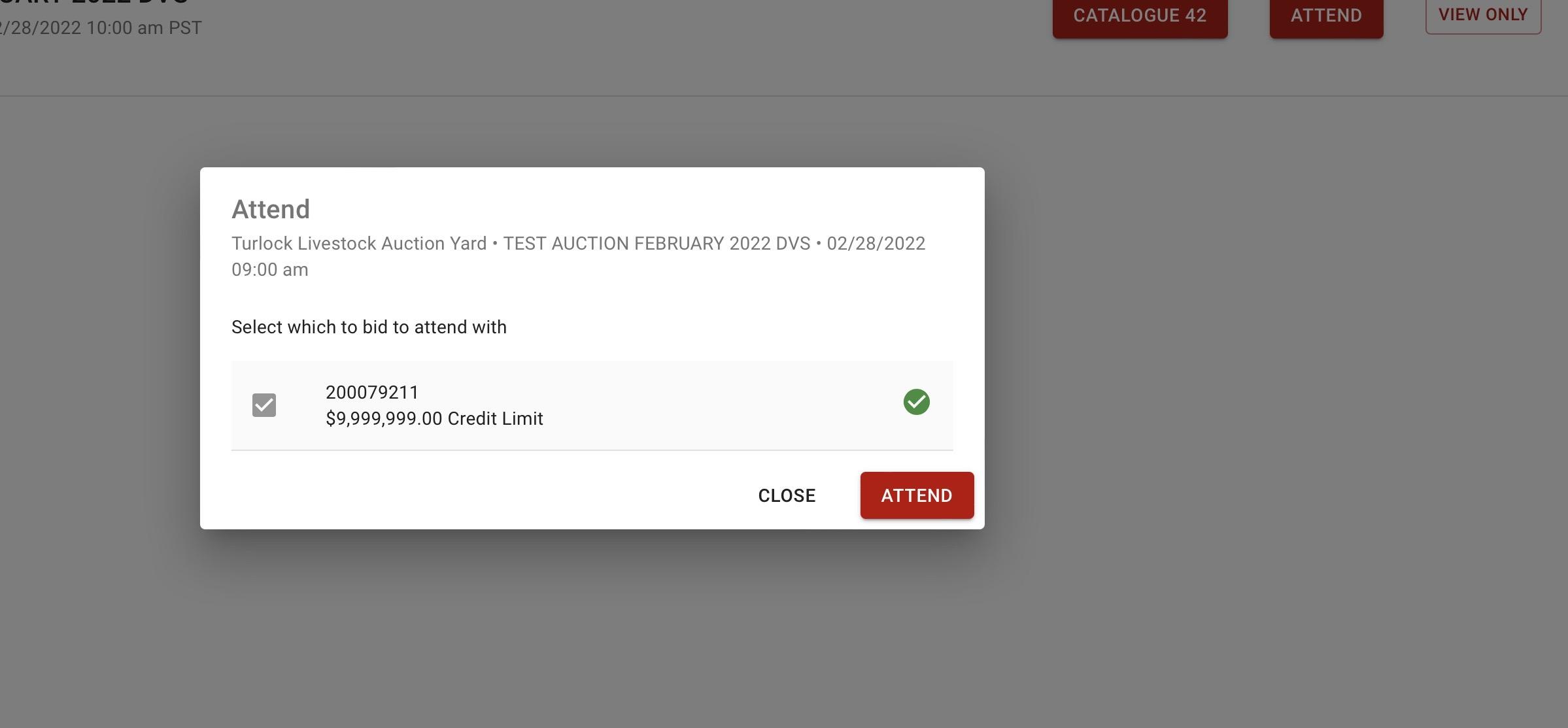
Task: Choose the VIEW ONLY option
Action: point(1482,14)
